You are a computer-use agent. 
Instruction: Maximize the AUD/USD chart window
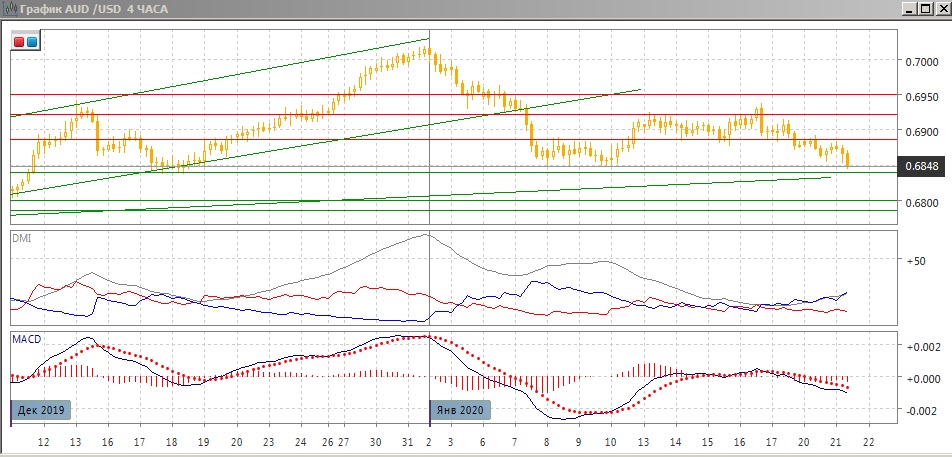(923, 9)
